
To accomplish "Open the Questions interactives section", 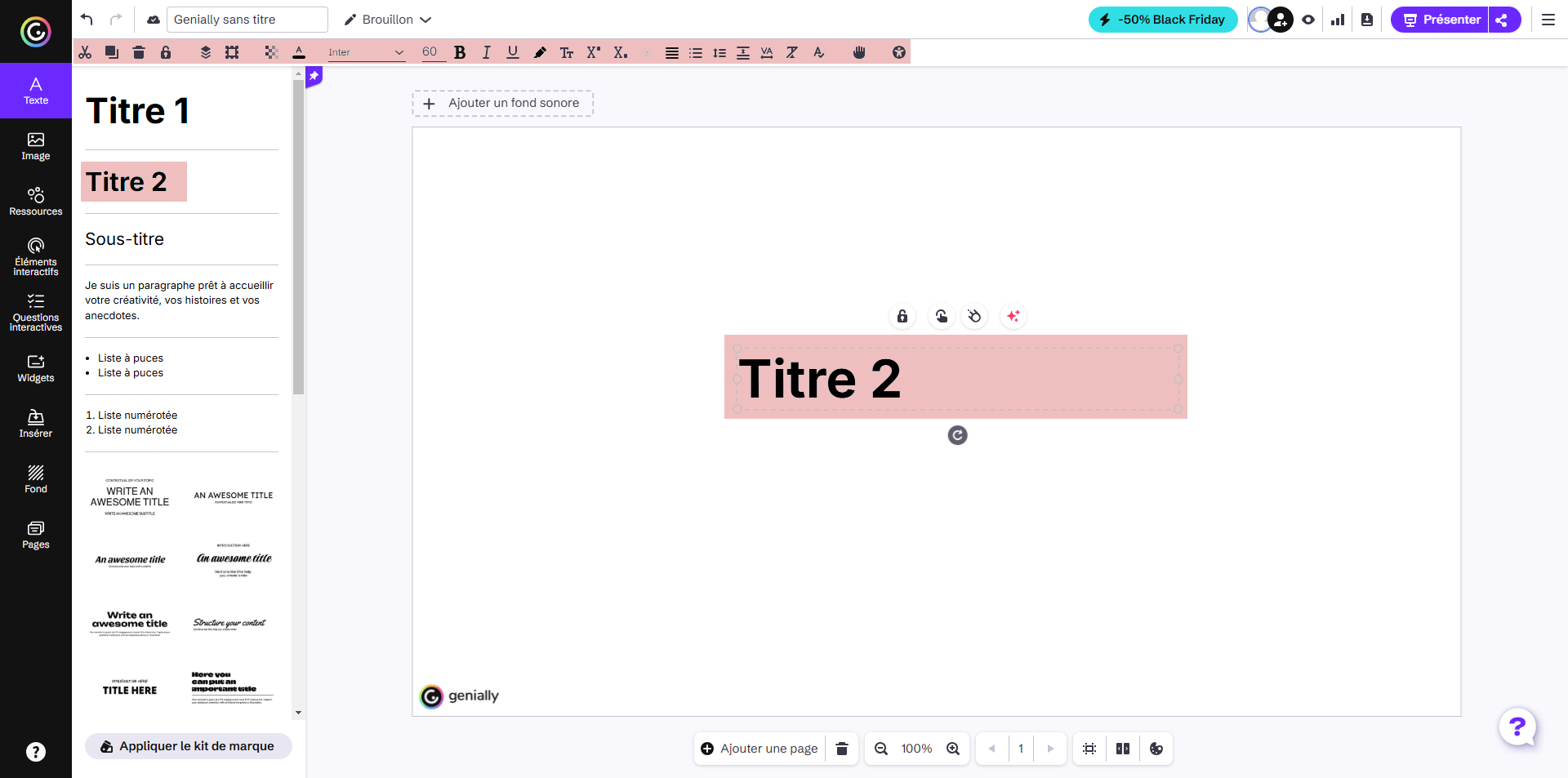I will tap(35, 313).
